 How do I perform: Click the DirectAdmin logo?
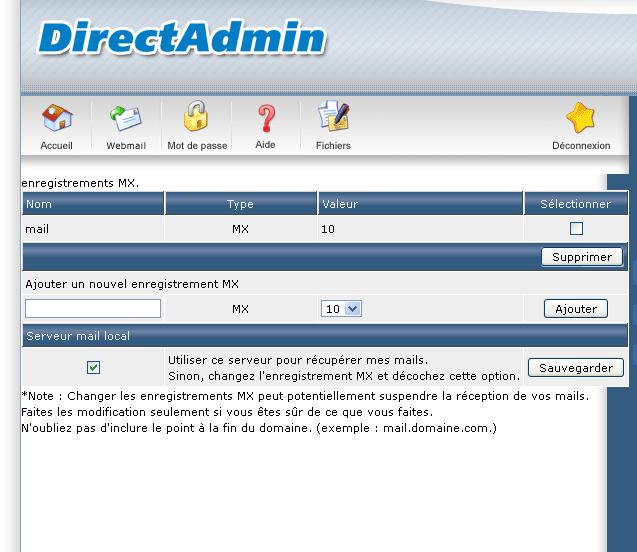tap(182, 38)
